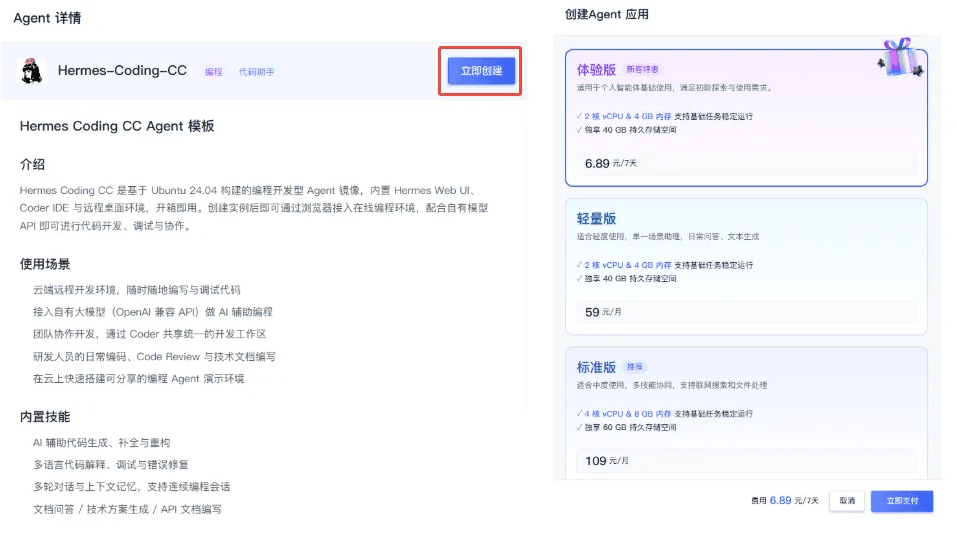Select the 代码助手 tag
The image size is (956, 538).
[256, 72]
